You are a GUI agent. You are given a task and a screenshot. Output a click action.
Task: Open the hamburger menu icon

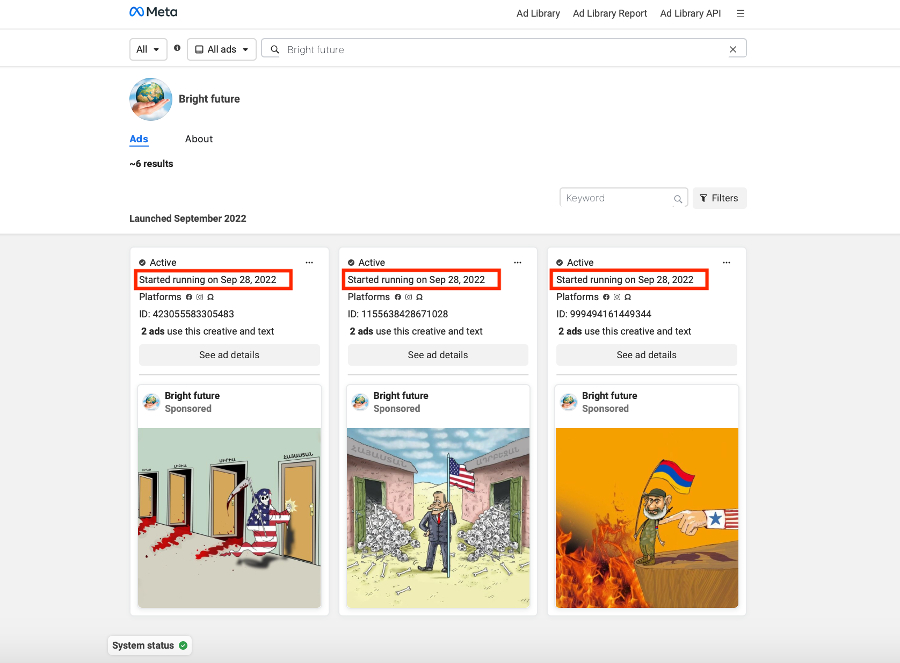pos(740,14)
